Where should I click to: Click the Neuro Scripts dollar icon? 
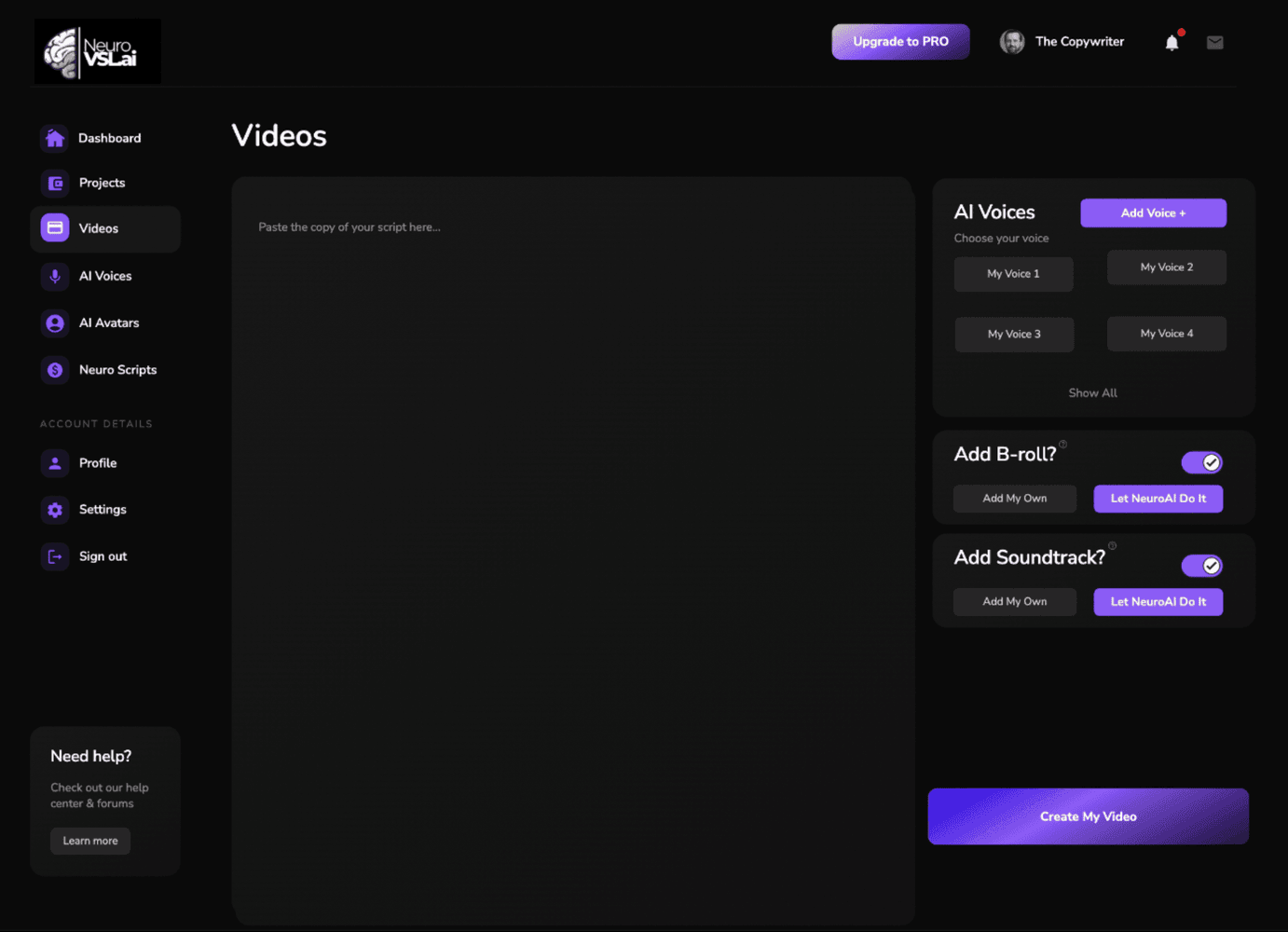[x=55, y=370]
